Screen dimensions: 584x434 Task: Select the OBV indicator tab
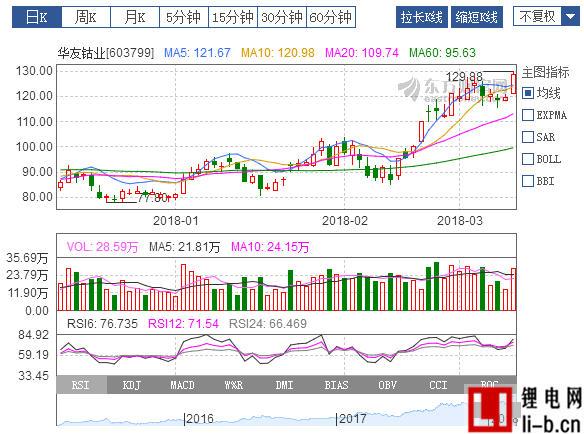point(387,385)
